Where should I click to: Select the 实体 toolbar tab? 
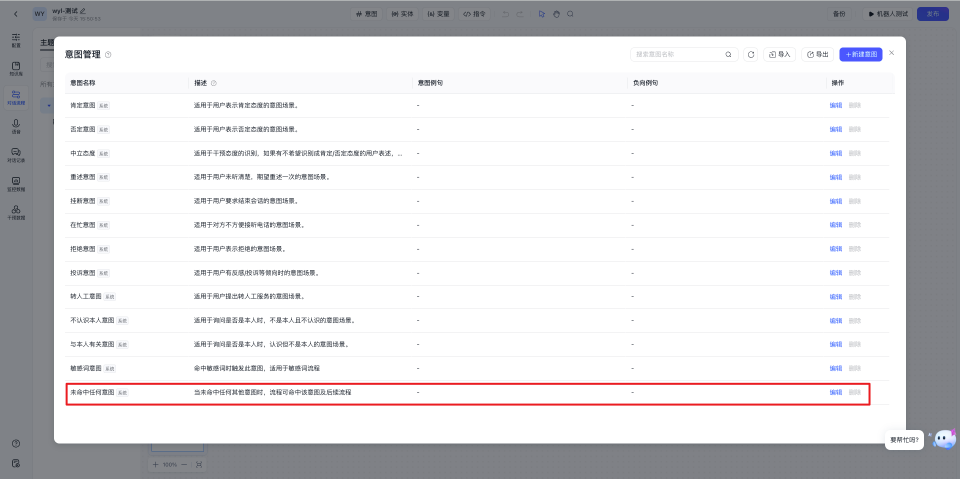pos(401,14)
